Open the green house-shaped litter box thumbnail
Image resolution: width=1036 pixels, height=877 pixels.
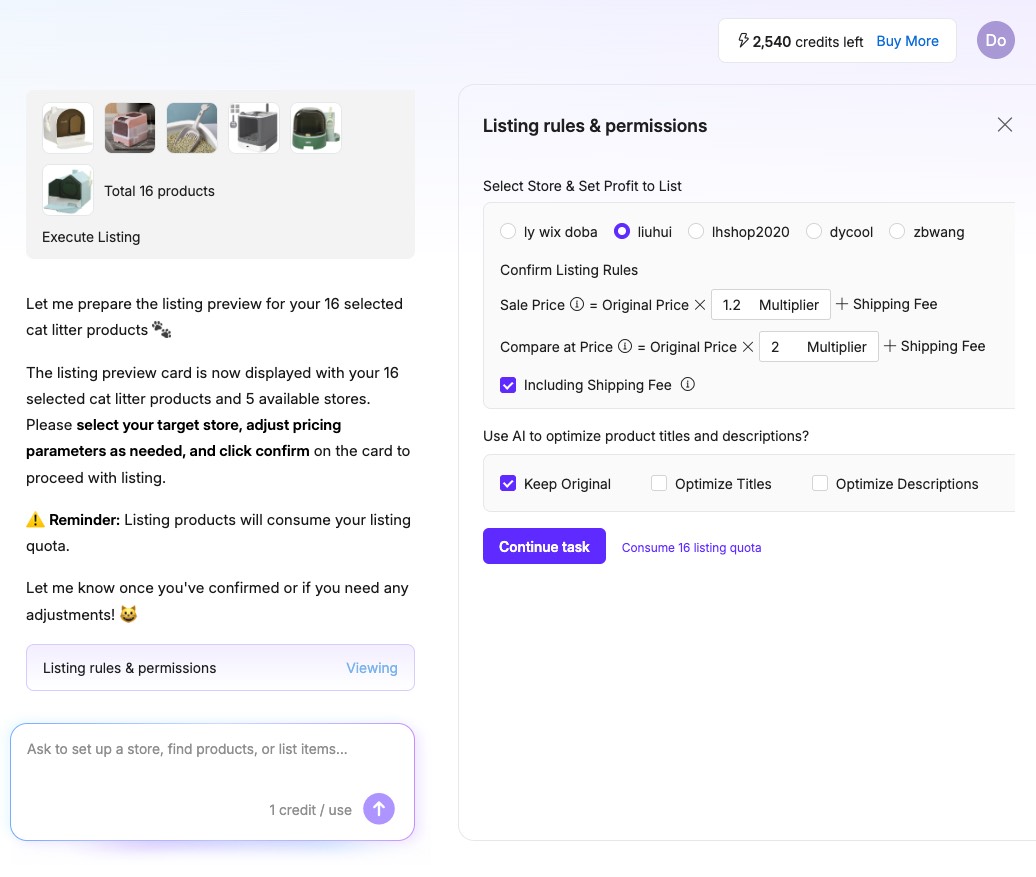[67, 190]
